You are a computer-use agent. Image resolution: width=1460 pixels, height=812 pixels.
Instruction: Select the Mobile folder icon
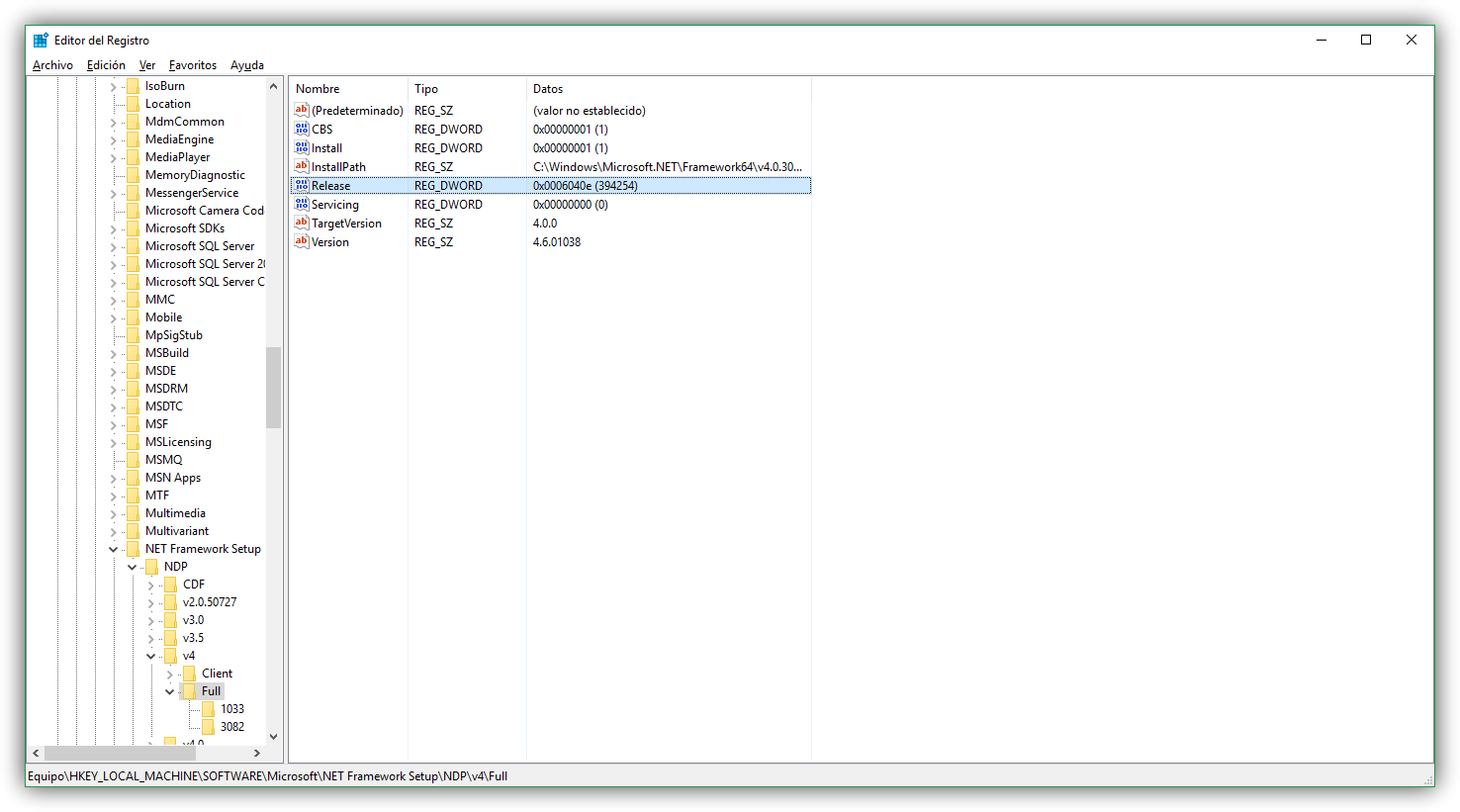click(x=133, y=317)
